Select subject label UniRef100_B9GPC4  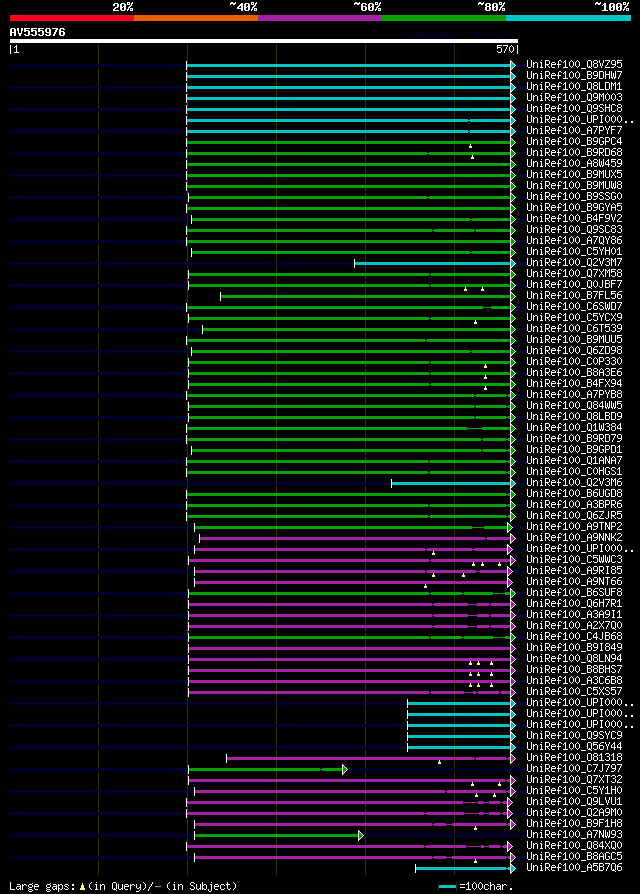click(574, 141)
